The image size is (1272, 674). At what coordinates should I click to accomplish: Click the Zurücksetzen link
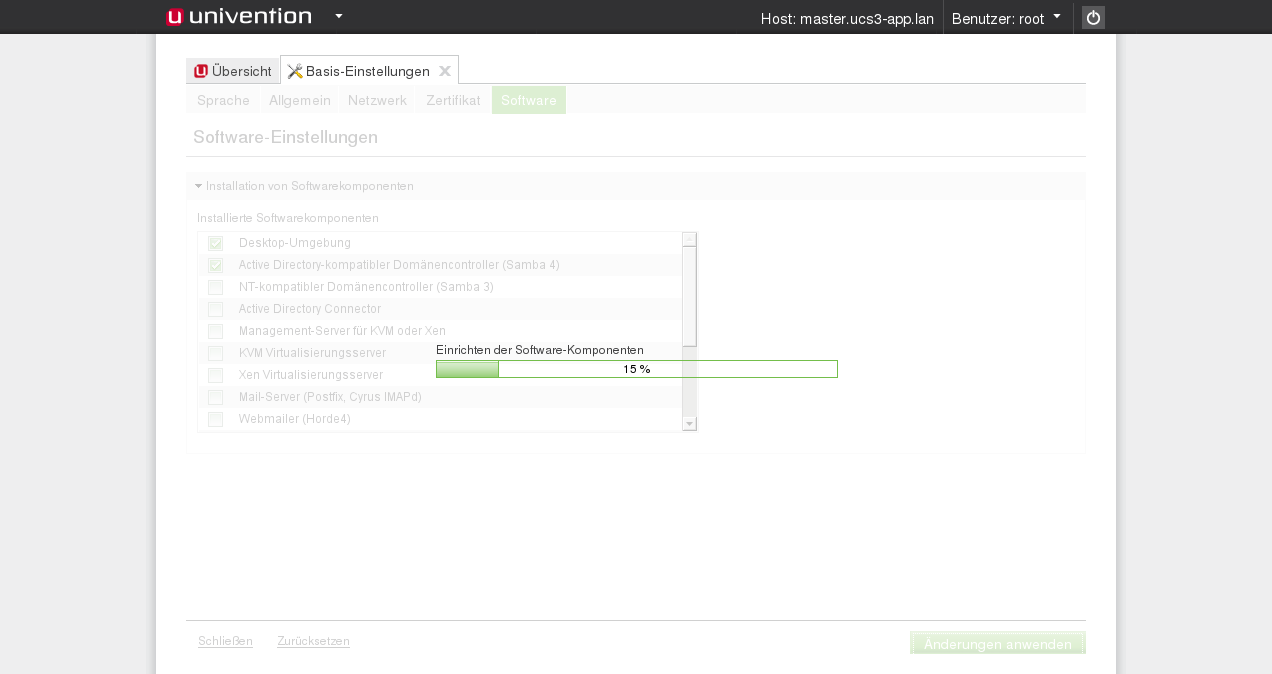point(313,641)
